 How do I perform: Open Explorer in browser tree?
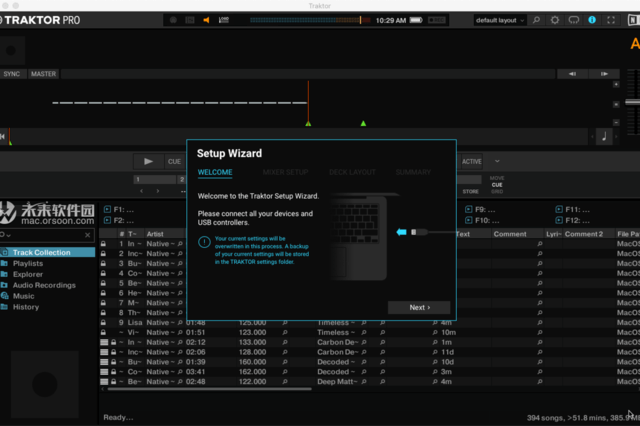click(x=28, y=274)
